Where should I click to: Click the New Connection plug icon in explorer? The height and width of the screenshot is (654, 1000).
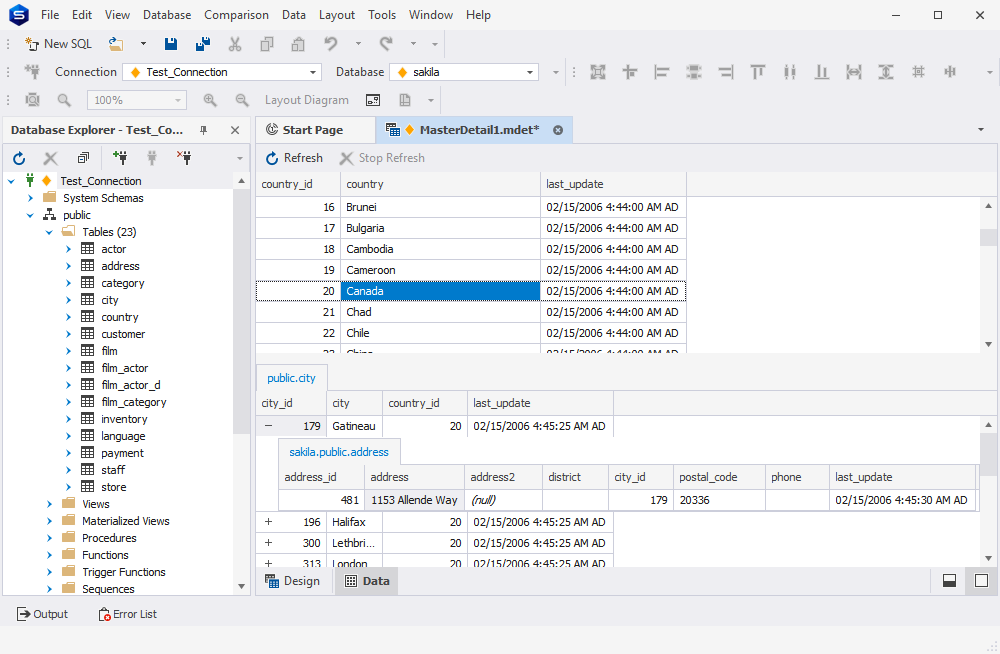[119, 158]
